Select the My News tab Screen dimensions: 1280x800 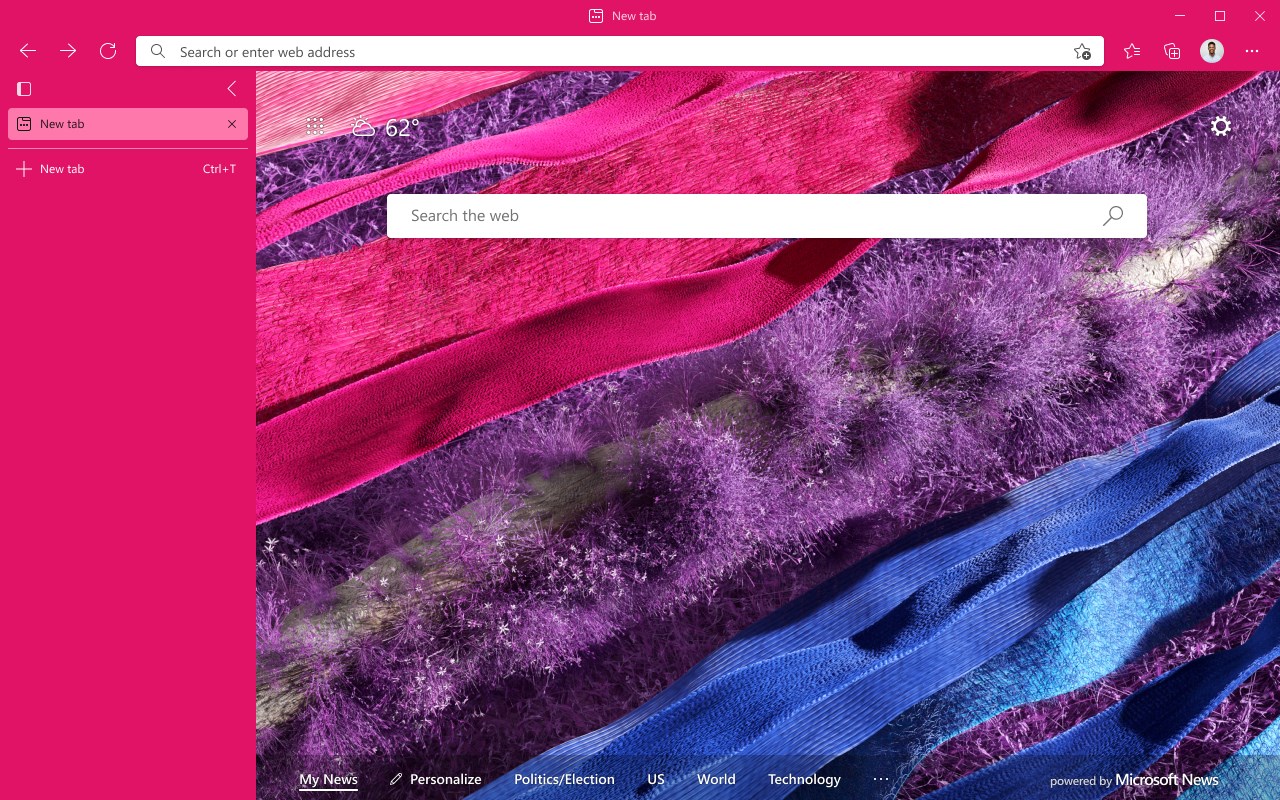coord(328,780)
